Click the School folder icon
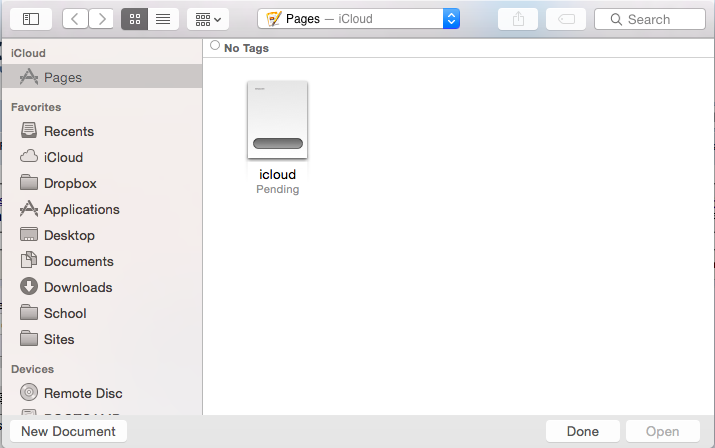 29,313
